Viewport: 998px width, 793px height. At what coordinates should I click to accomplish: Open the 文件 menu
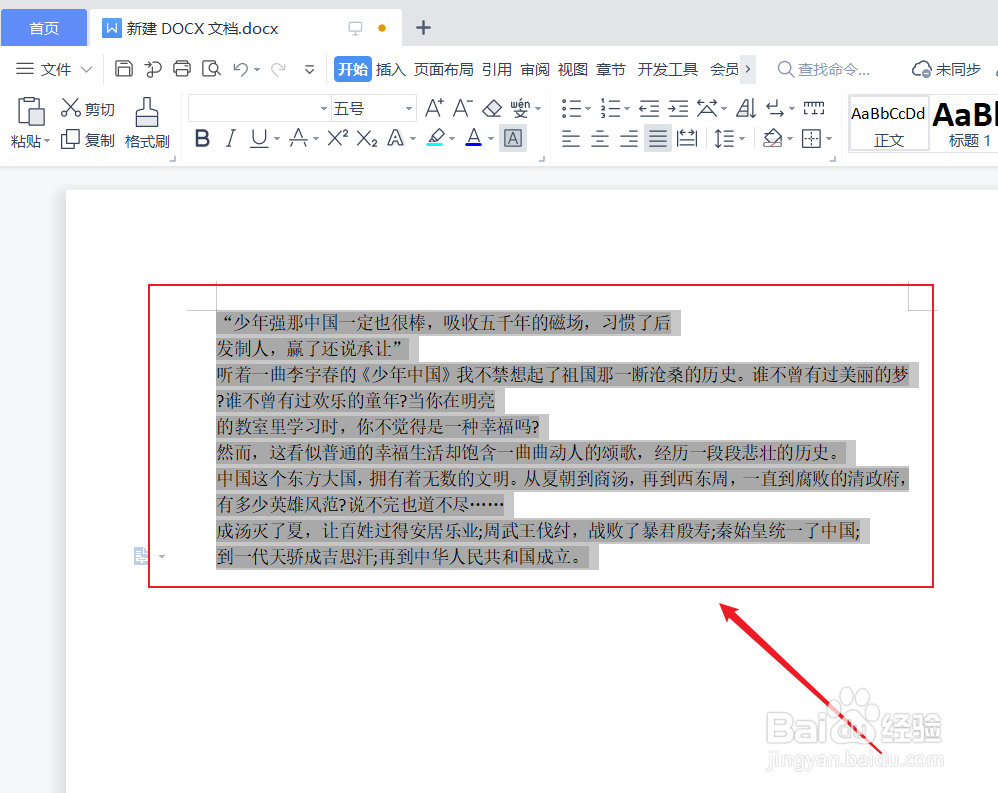point(51,69)
